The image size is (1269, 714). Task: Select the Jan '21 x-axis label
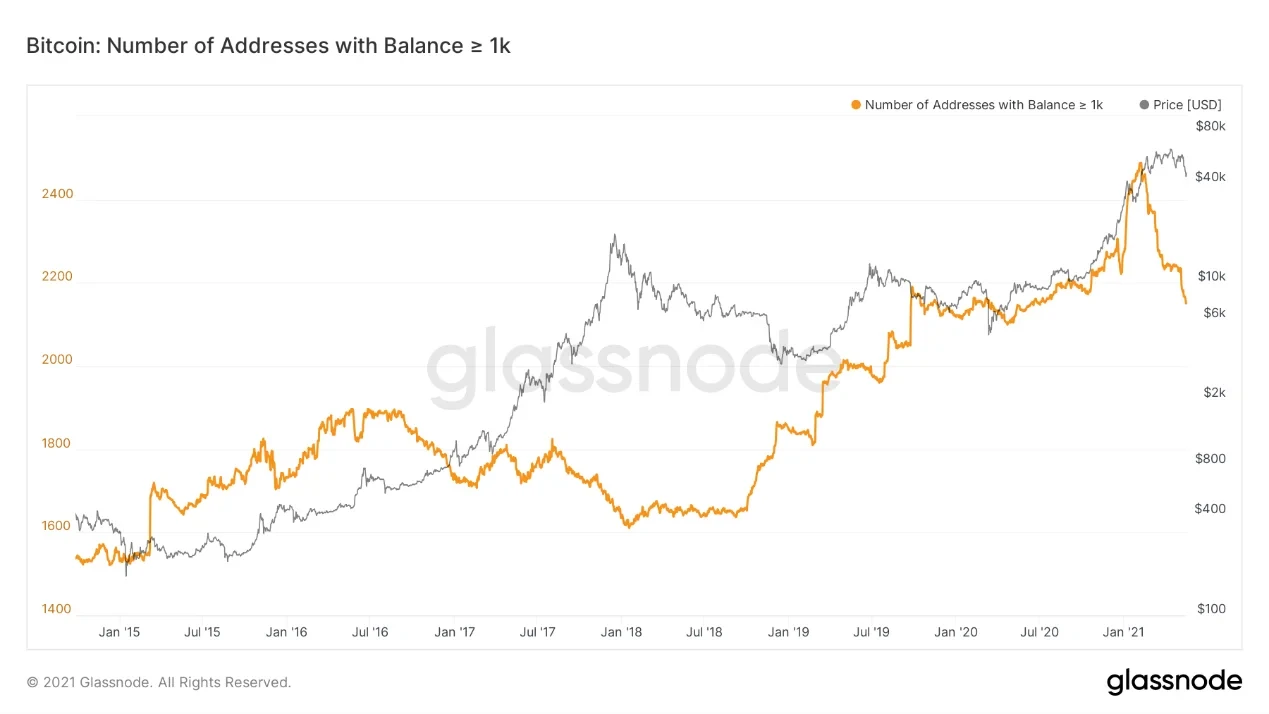[1123, 632]
